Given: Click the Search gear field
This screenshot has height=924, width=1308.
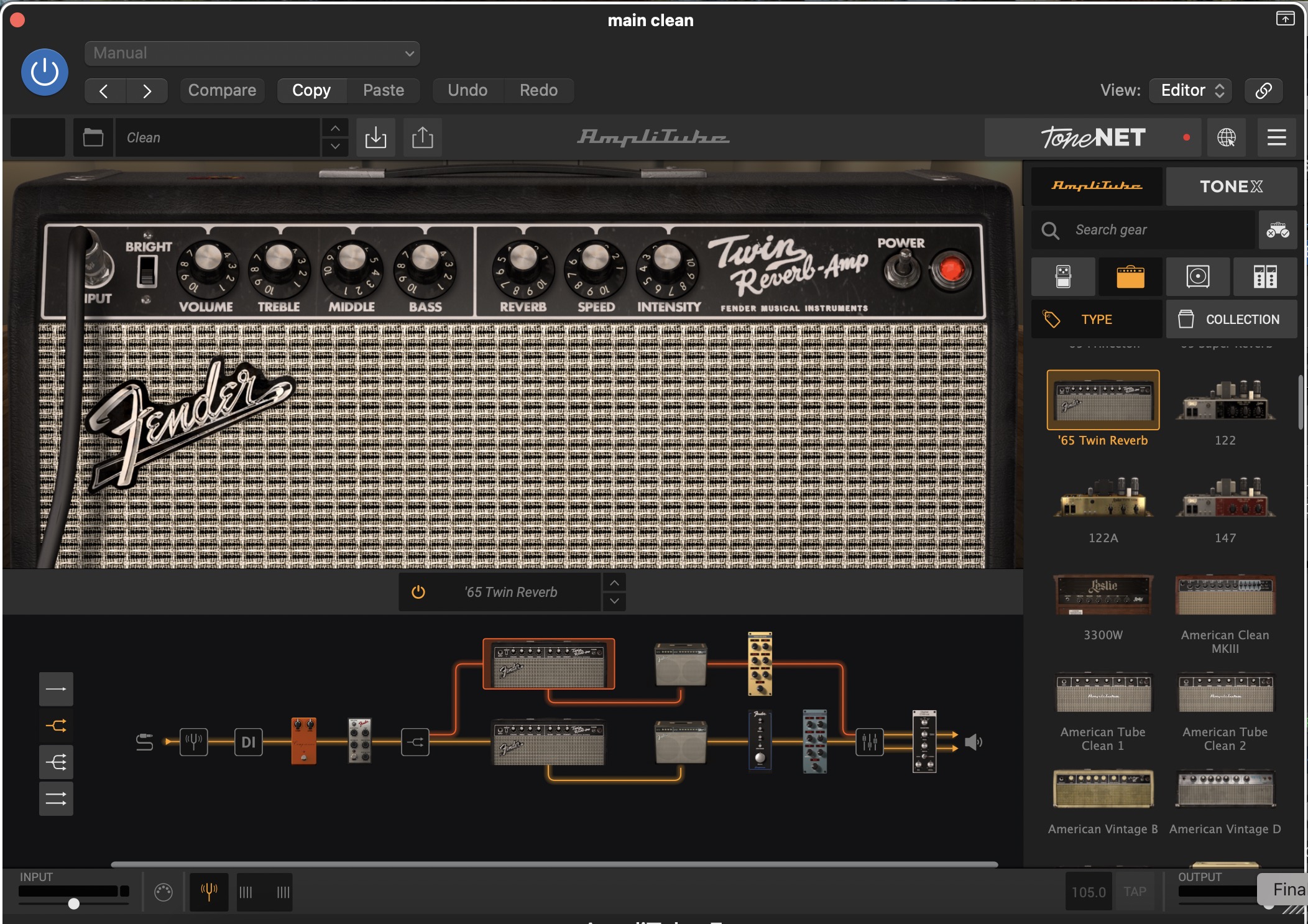Looking at the screenshot, I should pos(1144,230).
